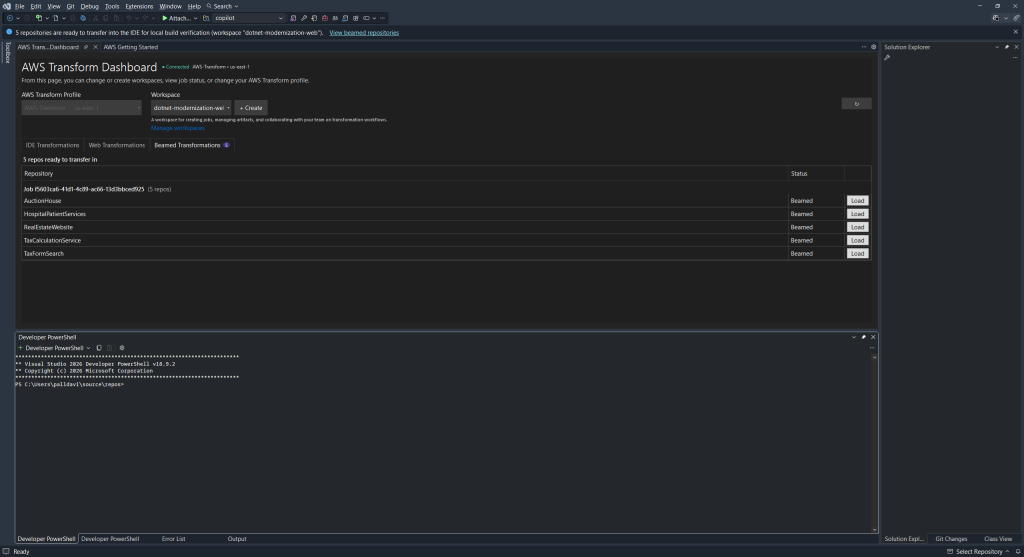Switch to Git Changes tab
The image size is (1024, 557).
[x=951, y=539]
